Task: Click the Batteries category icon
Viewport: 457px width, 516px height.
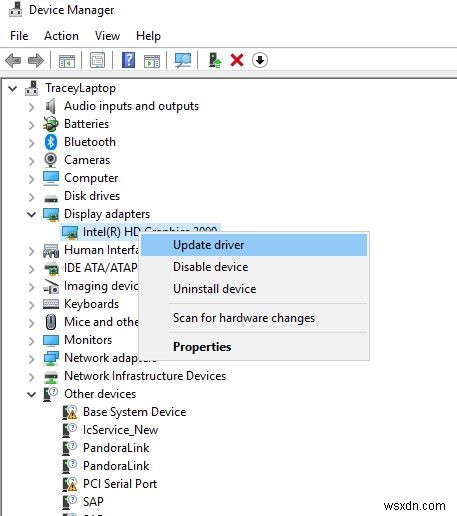Action: 51,124
